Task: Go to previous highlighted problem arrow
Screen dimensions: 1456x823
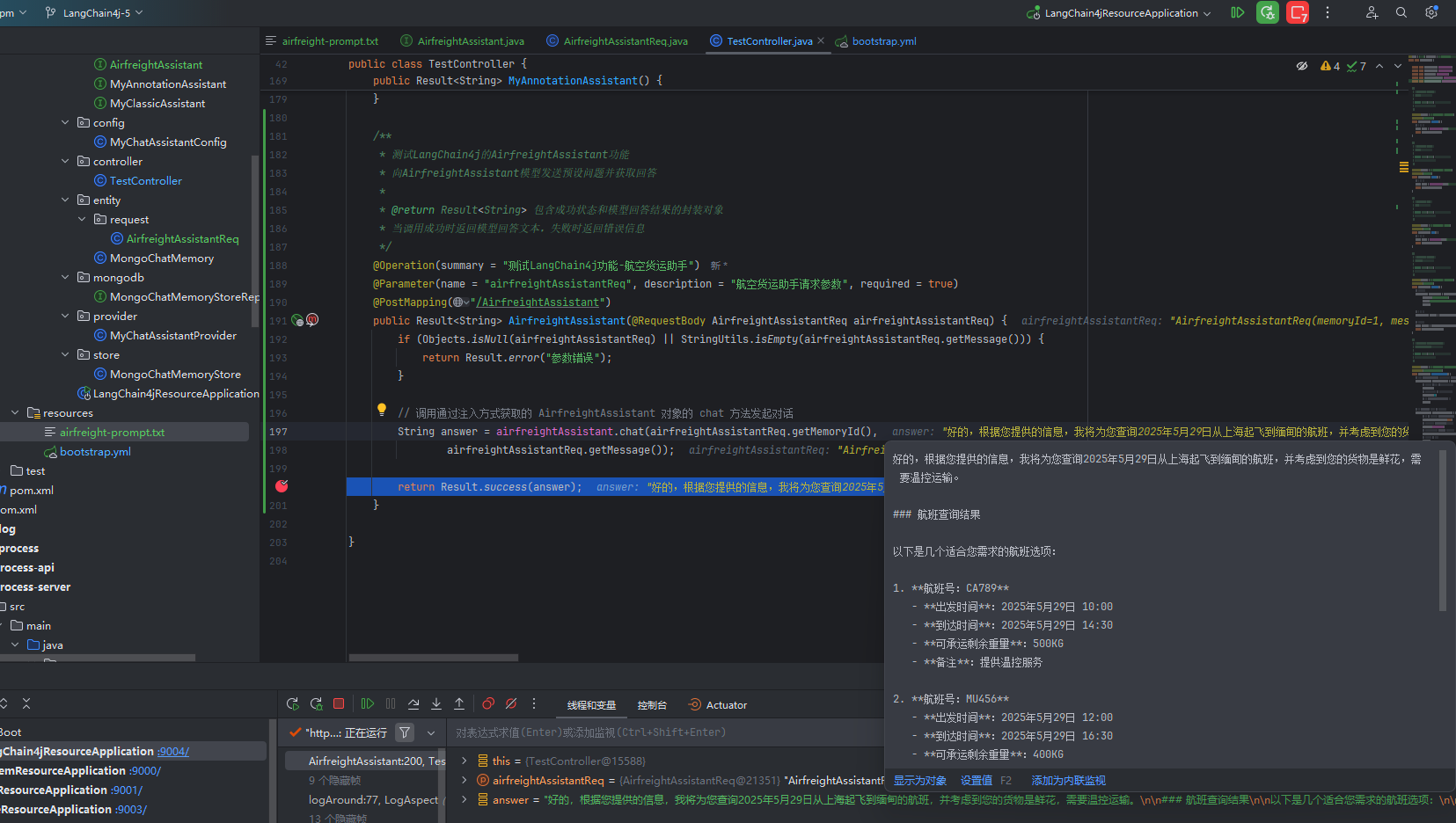Action: click(x=1379, y=66)
